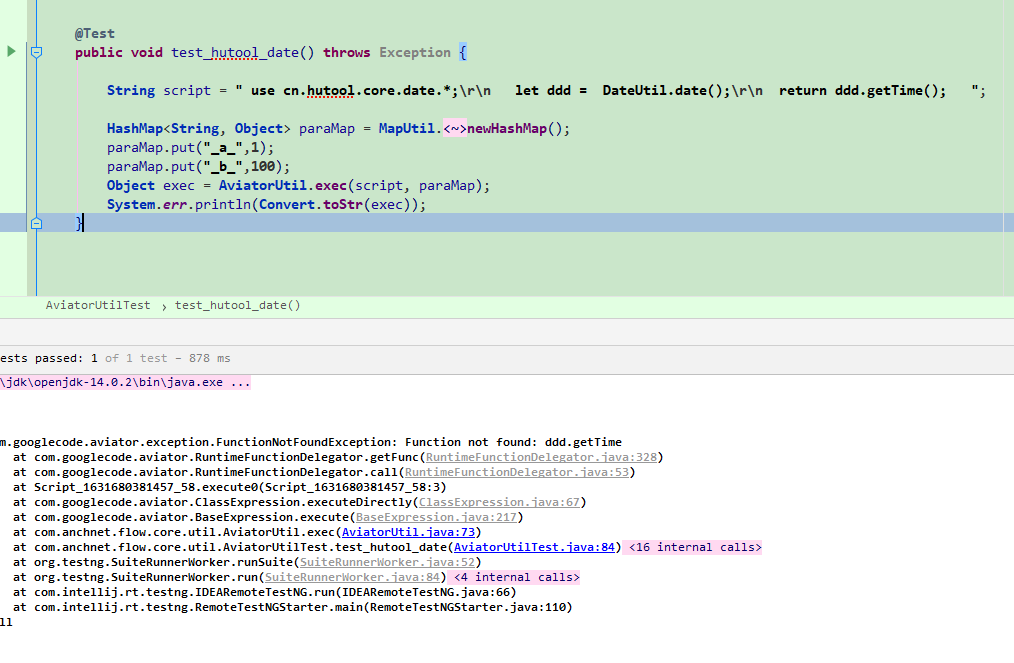This screenshot has width=1014, height=663.
Task: Click the fold marker next to the closing brace
Action: pyautogui.click(x=36, y=222)
